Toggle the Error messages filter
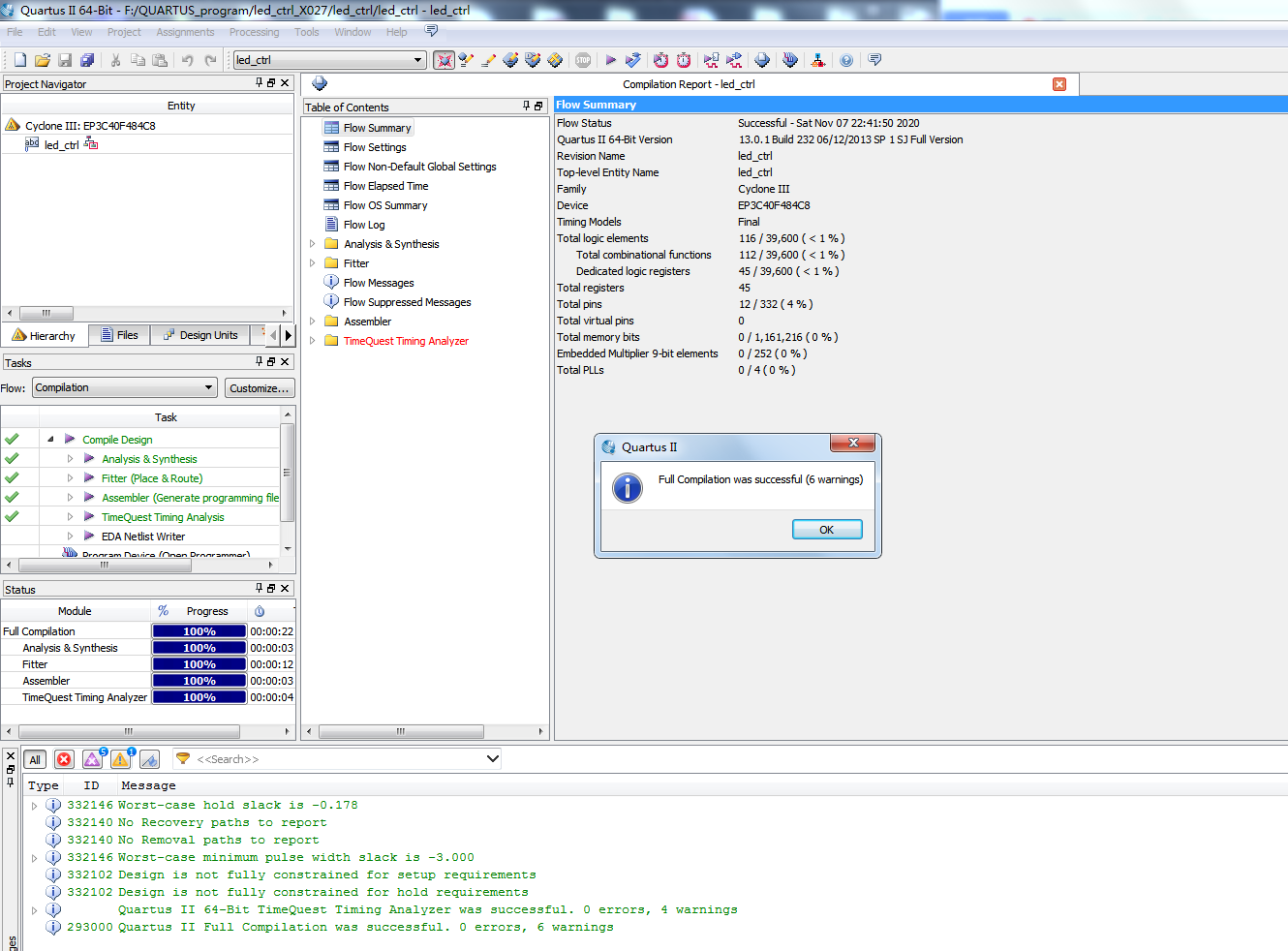Viewport: 1288px width, 951px height. coord(64,760)
